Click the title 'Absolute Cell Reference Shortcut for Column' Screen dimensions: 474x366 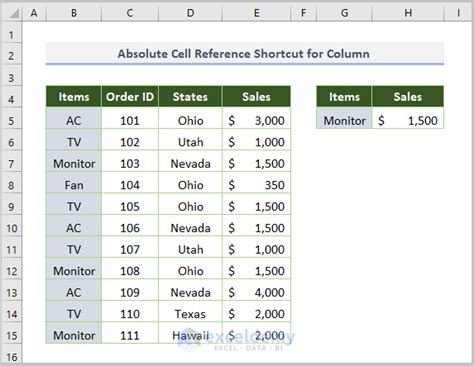pyautogui.click(x=244, y=54)
